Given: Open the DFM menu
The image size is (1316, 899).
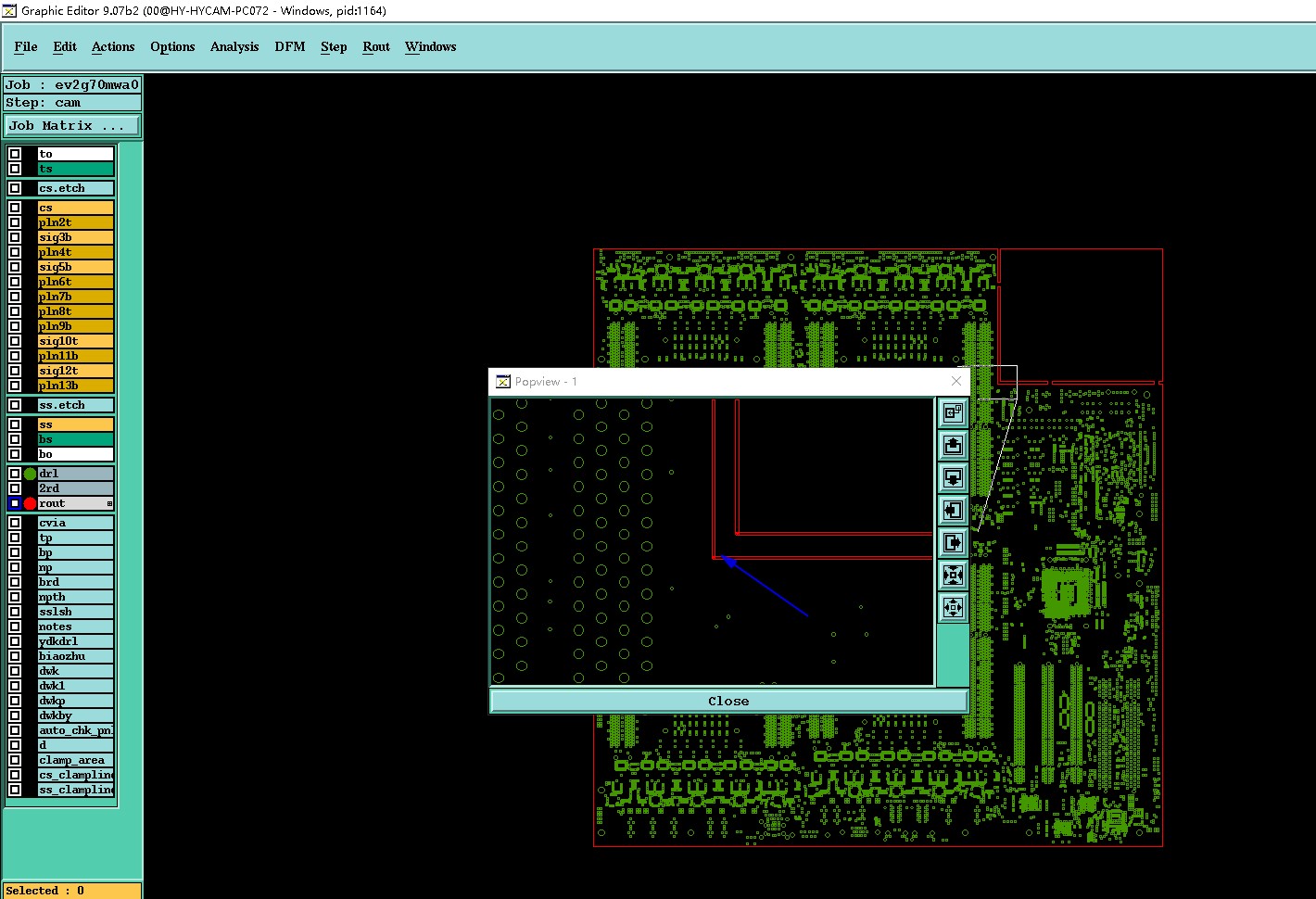Looking at the screenshot, I should (x=290, y=46).
